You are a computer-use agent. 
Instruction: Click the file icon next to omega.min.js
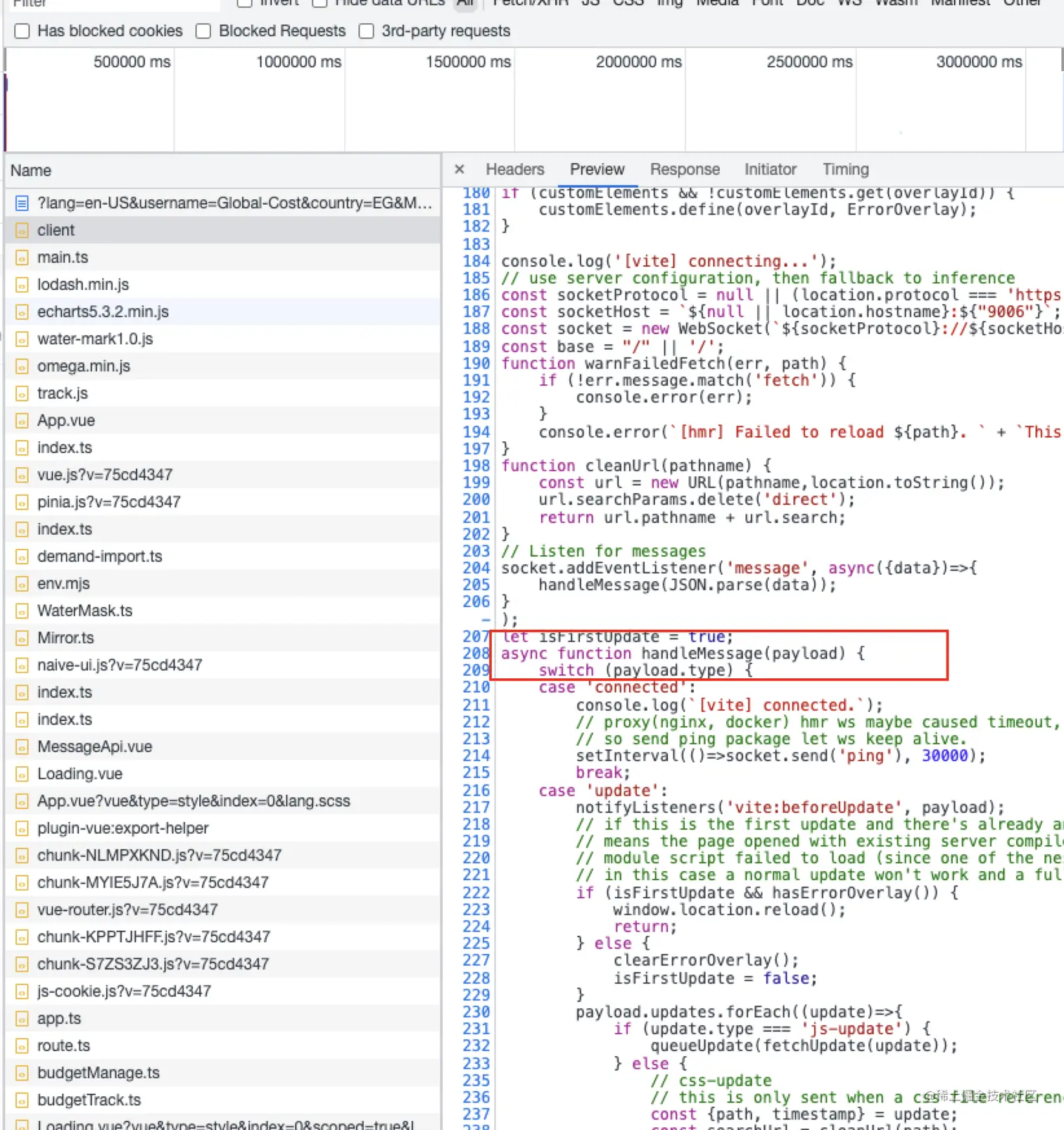(x=22, y=367)
